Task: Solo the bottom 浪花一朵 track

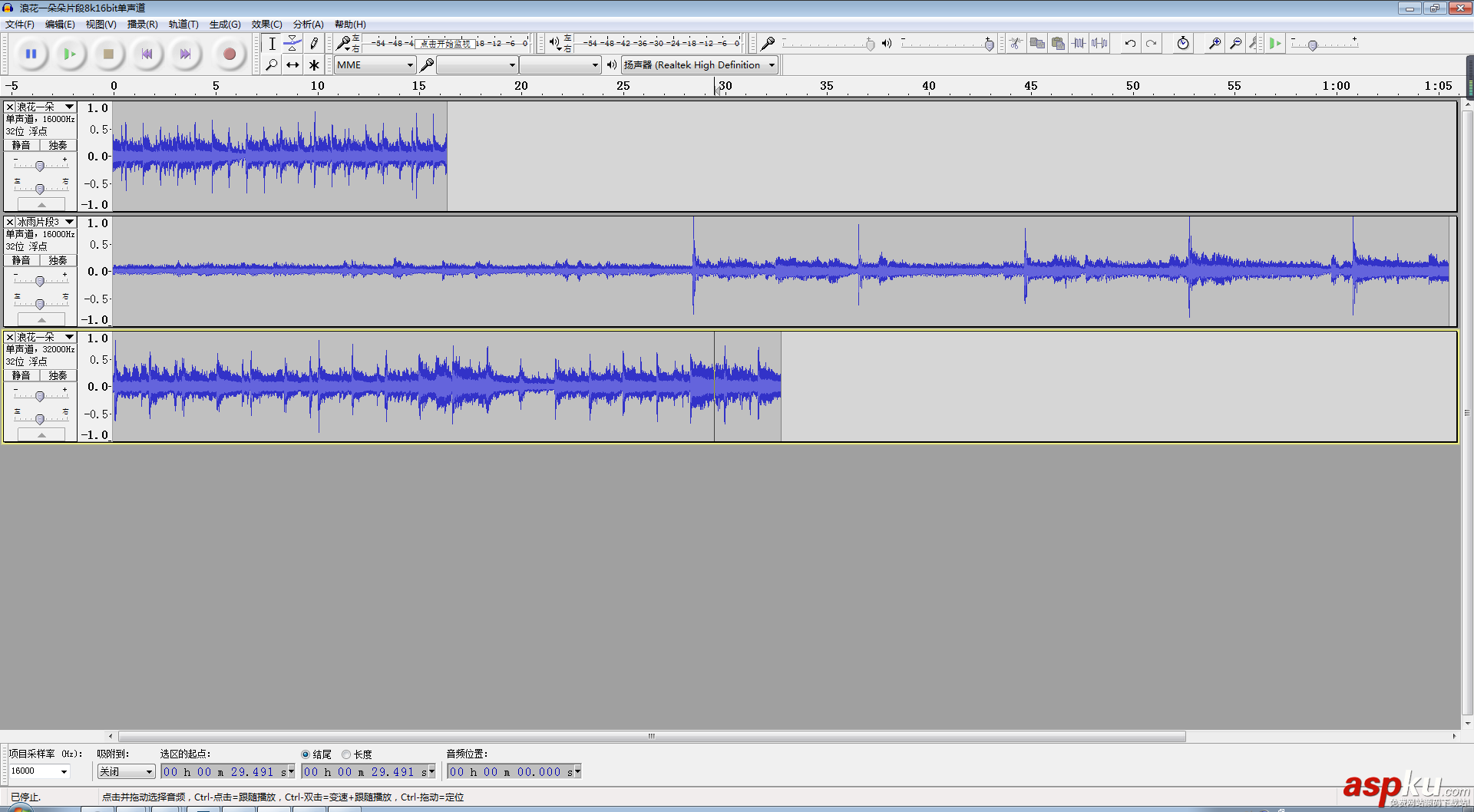Action: (58, 375)
